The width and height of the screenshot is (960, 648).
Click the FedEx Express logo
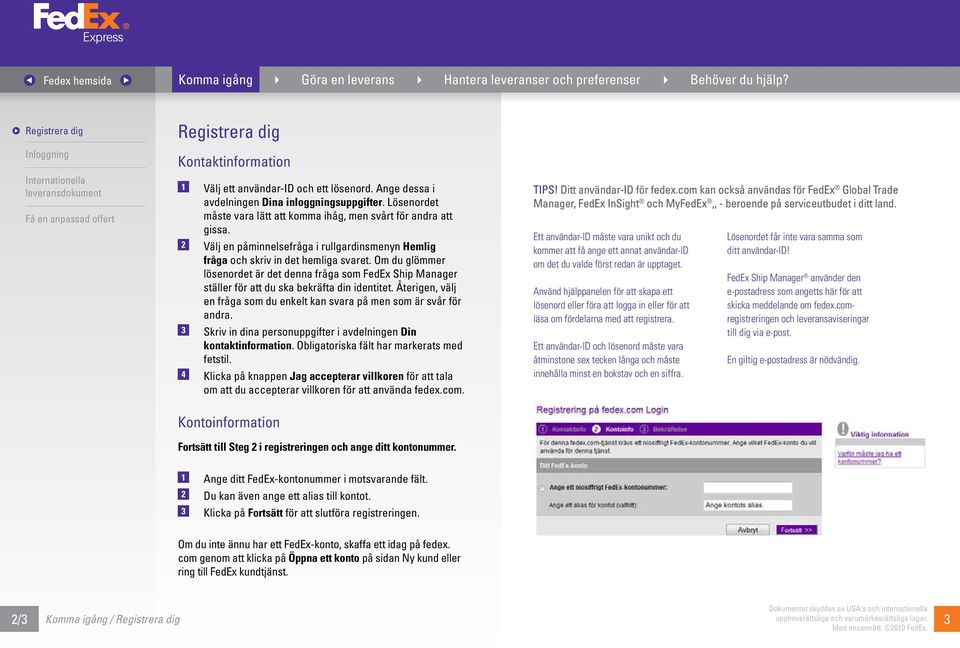coord(81,24)
